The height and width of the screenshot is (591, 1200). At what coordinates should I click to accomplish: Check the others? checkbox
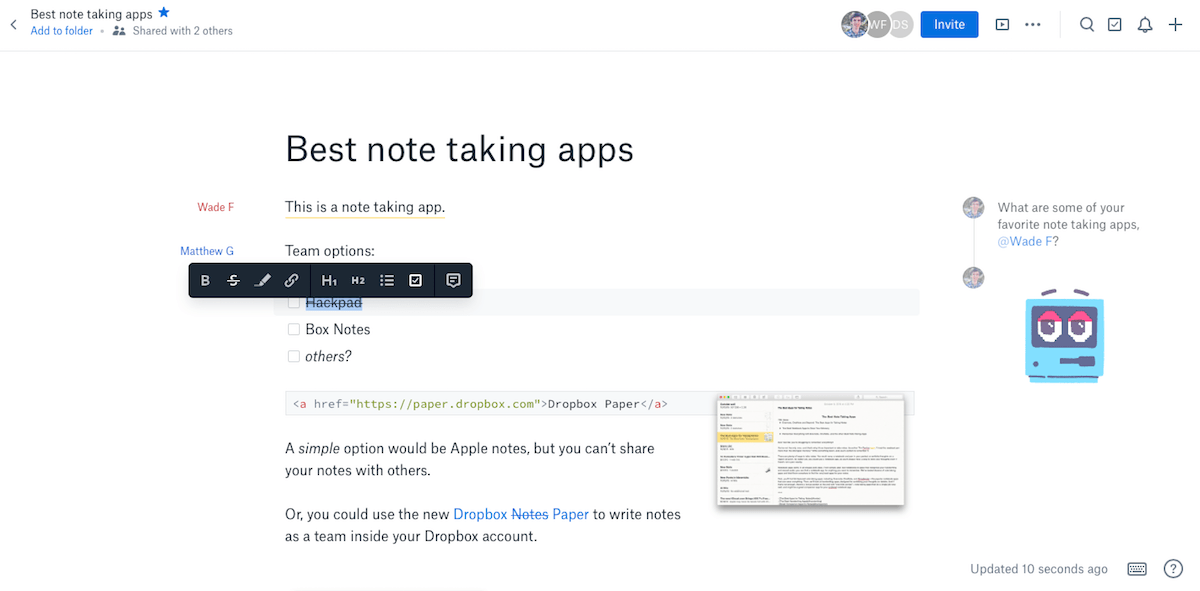tap(294, 356)
